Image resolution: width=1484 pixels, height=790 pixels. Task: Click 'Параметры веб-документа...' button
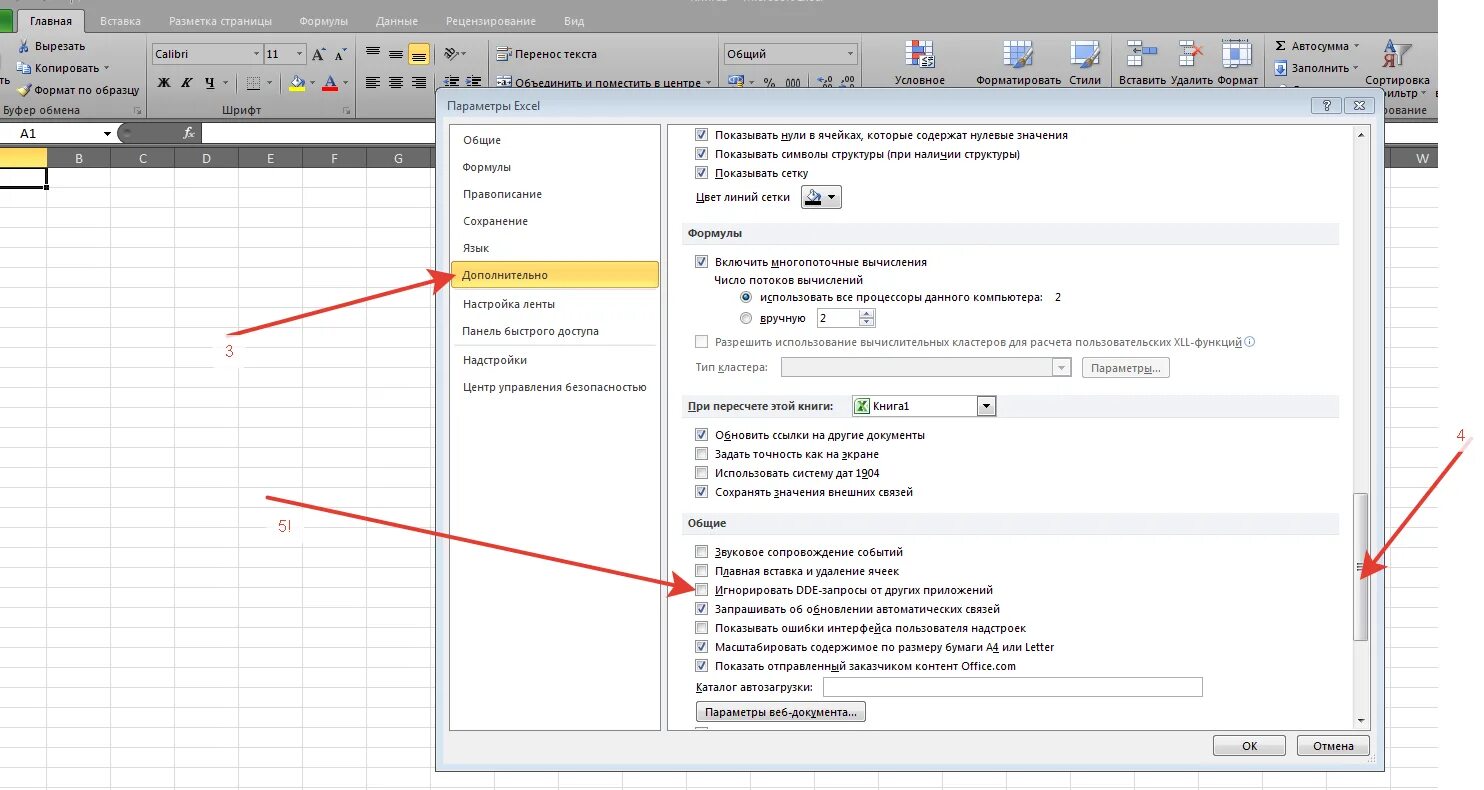pos(780,713)
